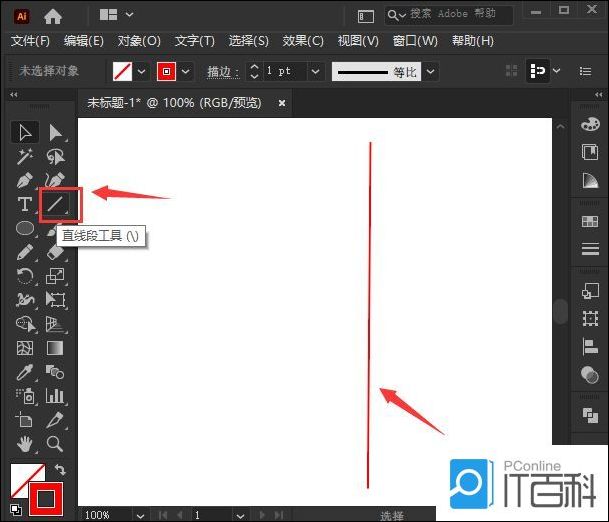
Task: Expand the fill color dropdown in control bar
Action: 141,71
